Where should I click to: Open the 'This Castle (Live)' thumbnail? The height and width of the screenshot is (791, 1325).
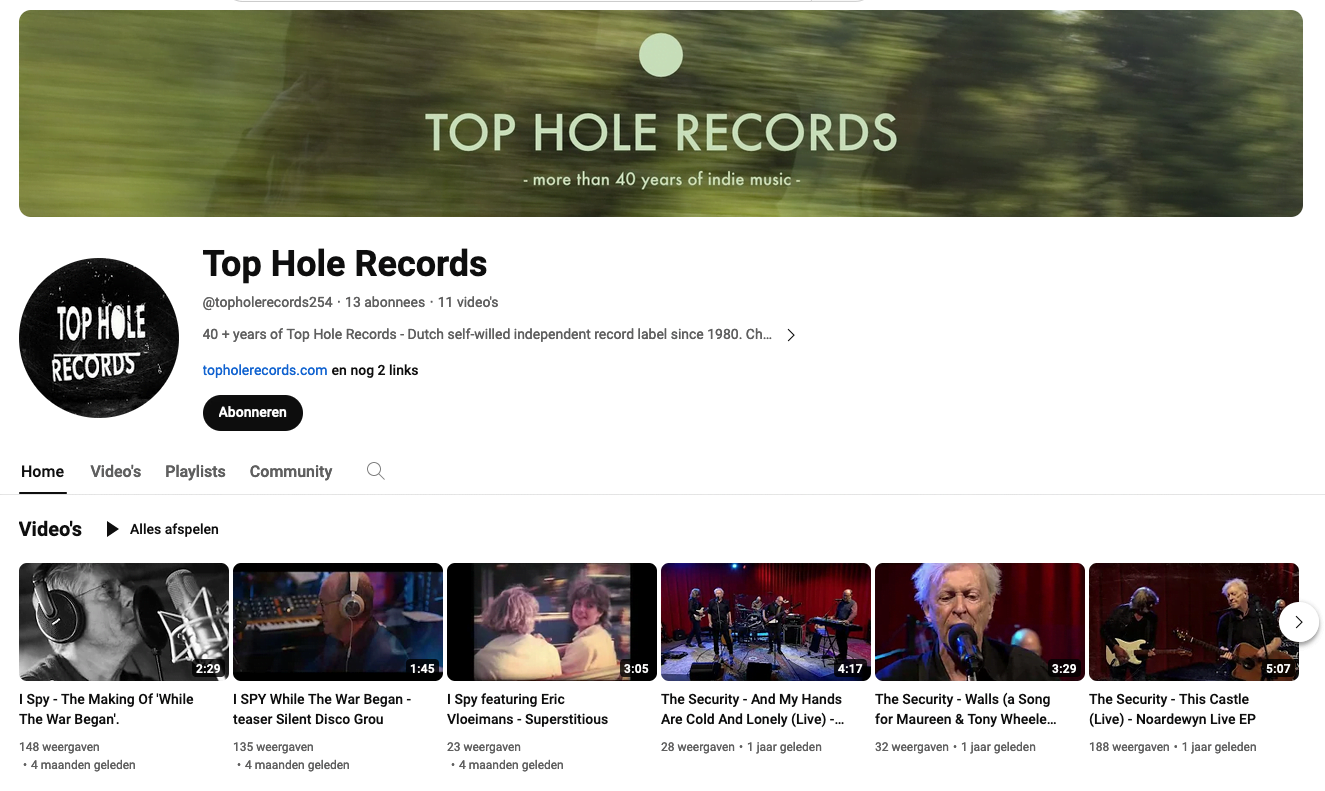click(1194, 622)
